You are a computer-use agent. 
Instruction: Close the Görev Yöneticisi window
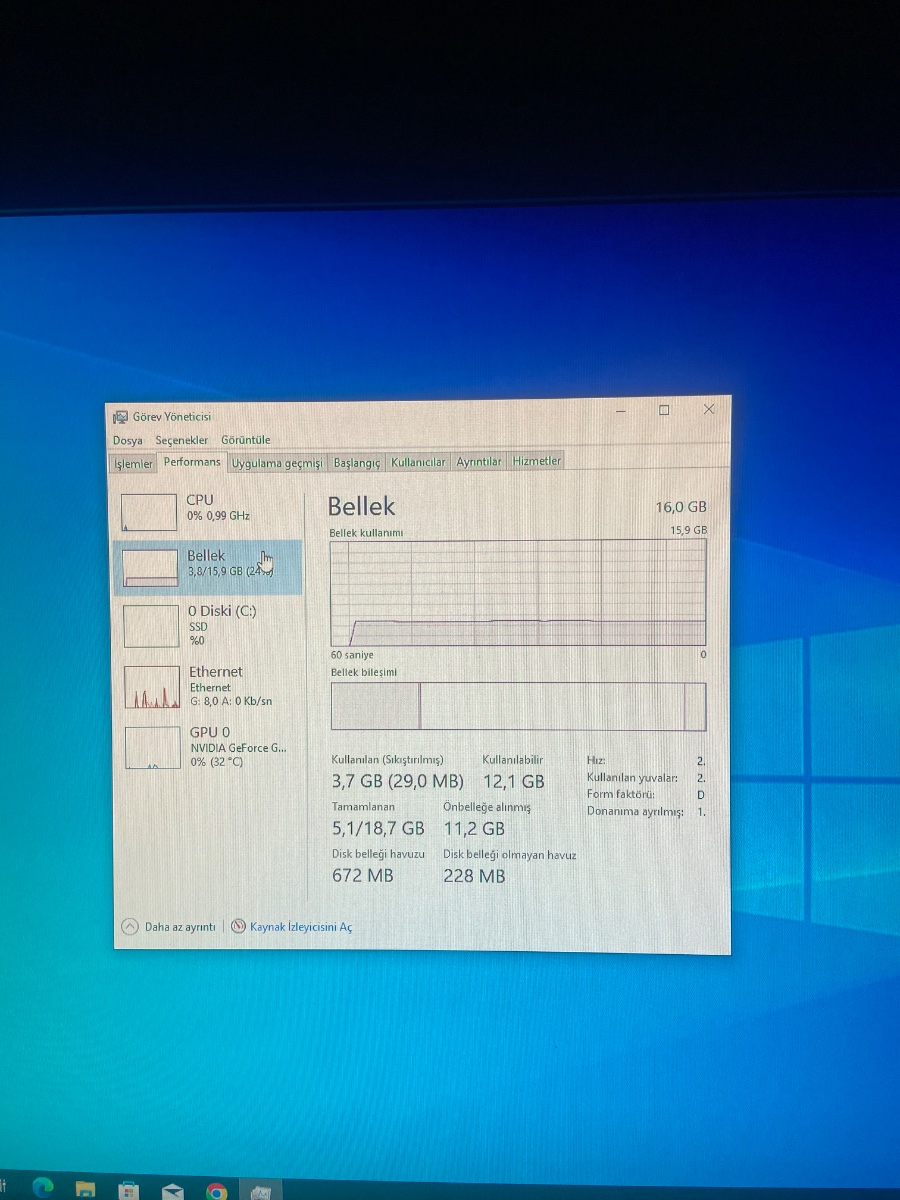point(709,409)
